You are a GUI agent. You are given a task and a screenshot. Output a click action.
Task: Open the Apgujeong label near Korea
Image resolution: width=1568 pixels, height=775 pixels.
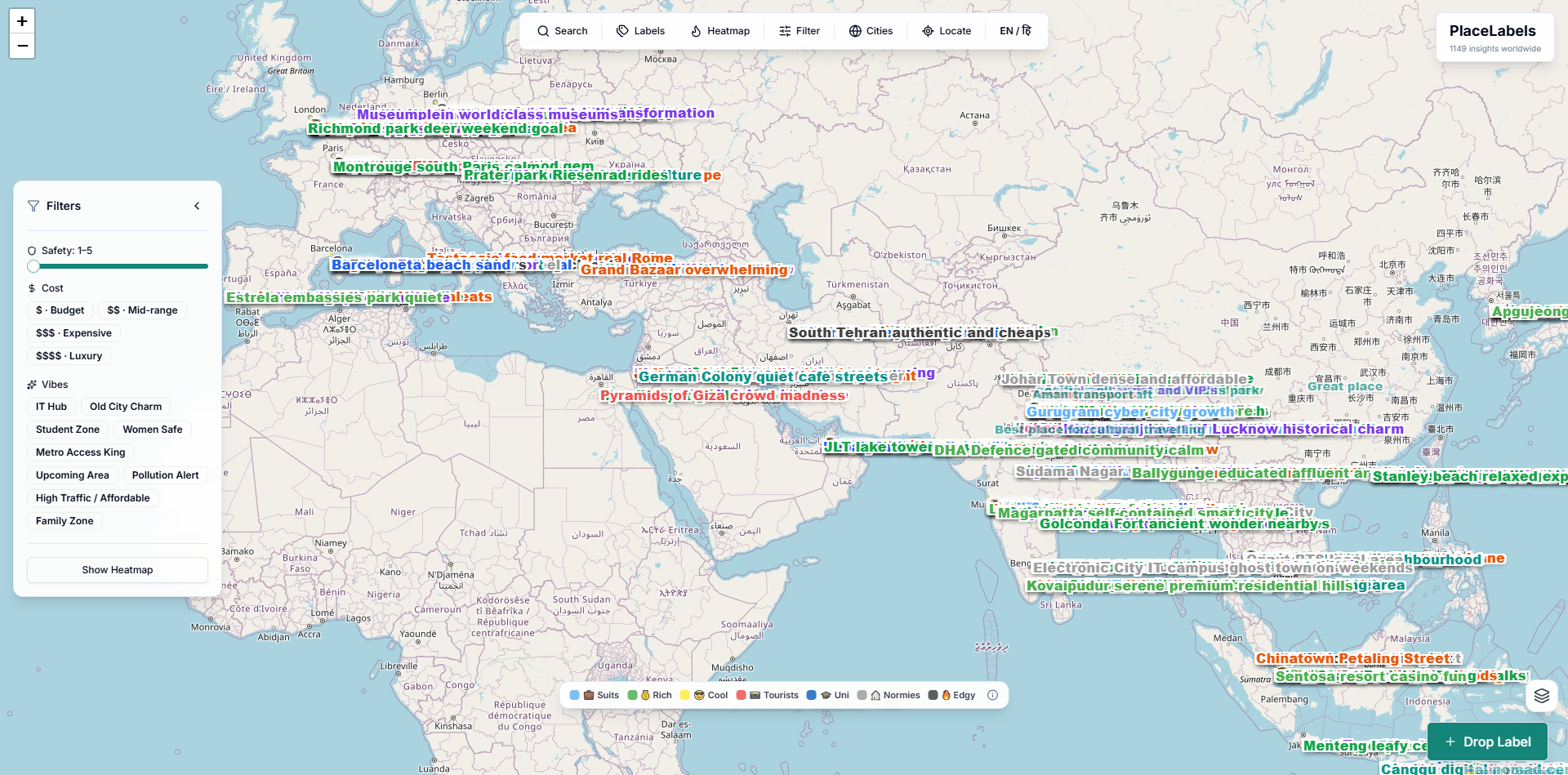(1530, 312)
